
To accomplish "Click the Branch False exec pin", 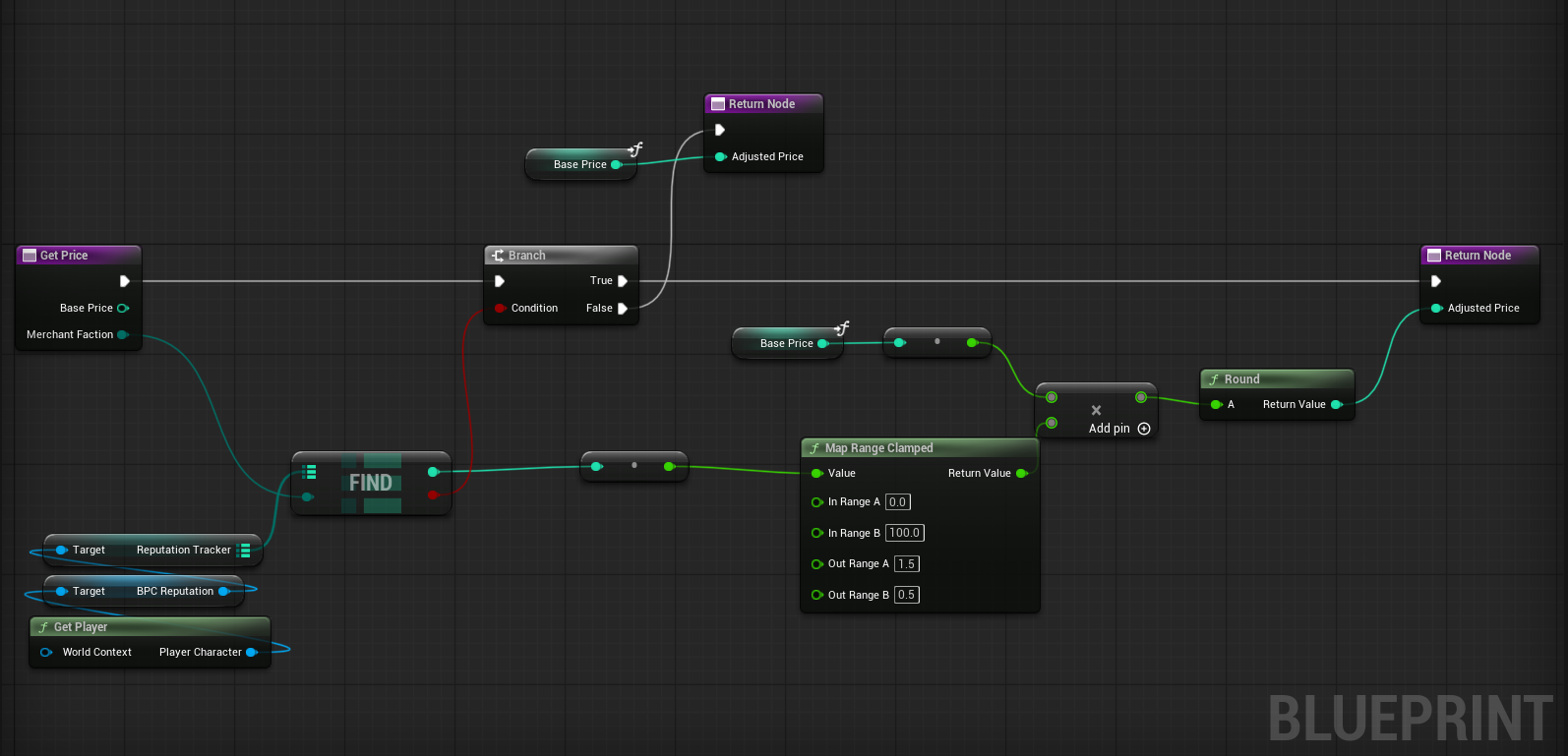I will click(x=622, y=308).
